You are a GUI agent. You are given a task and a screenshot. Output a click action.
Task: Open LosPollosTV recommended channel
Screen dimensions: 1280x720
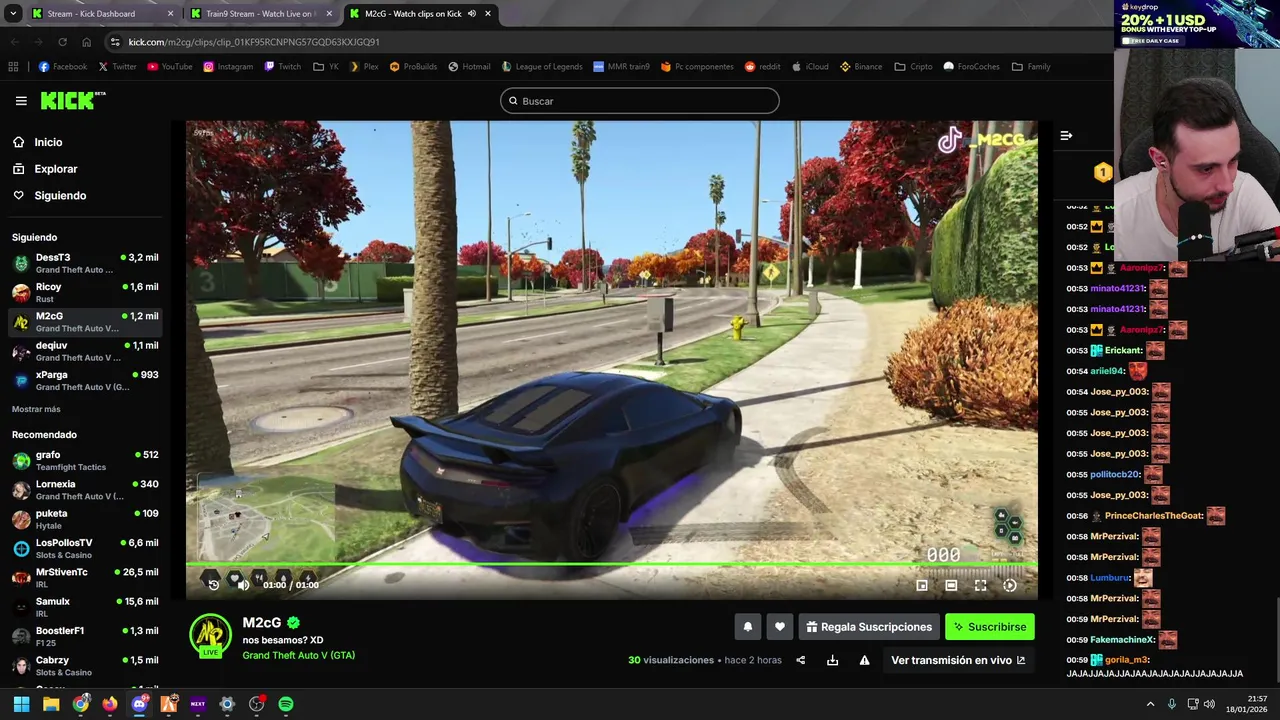[85, 549]
